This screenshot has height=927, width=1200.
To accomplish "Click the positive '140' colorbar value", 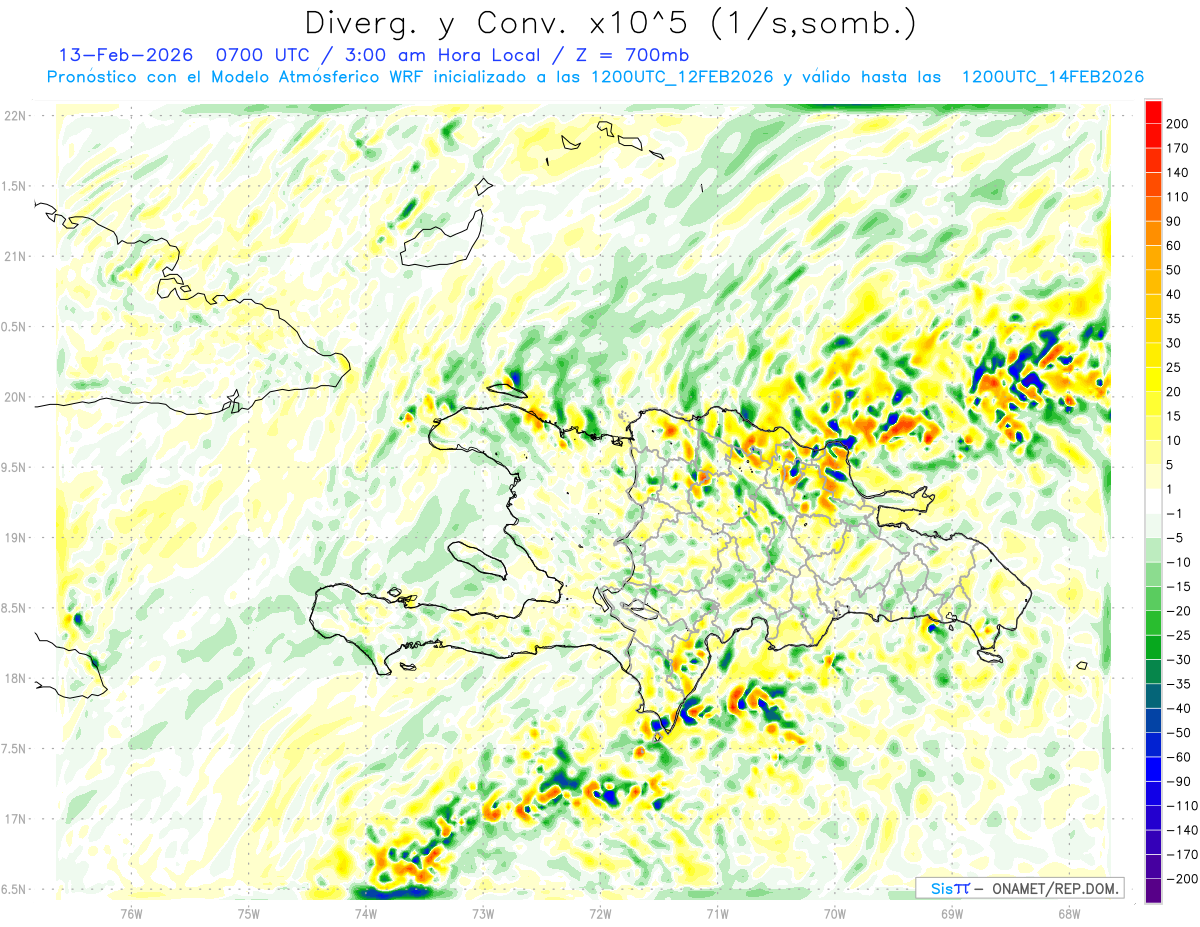I will point(1178,173).
